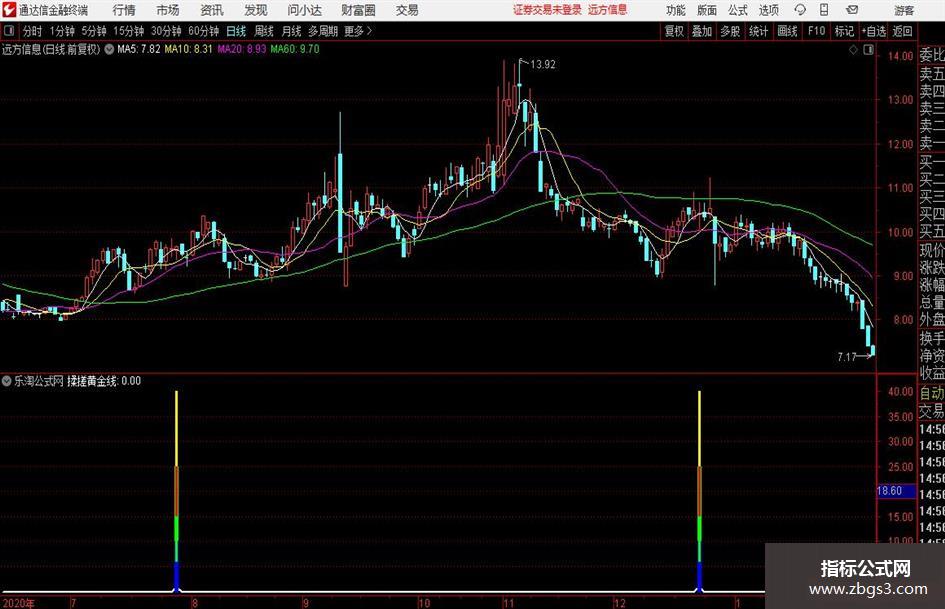Click the MA20: 8.93 legend value
Screen dimensions: 945x609
click(242, 49)
